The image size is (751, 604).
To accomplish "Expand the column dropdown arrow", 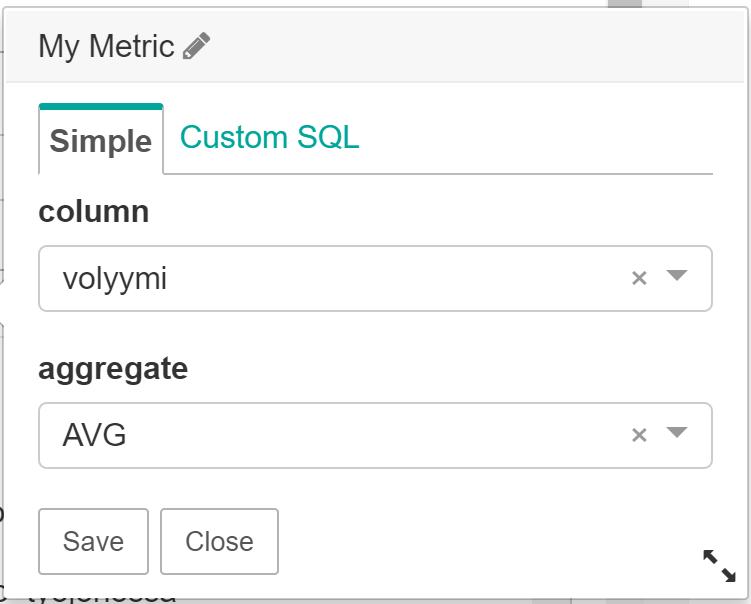I will coord(677,277).
